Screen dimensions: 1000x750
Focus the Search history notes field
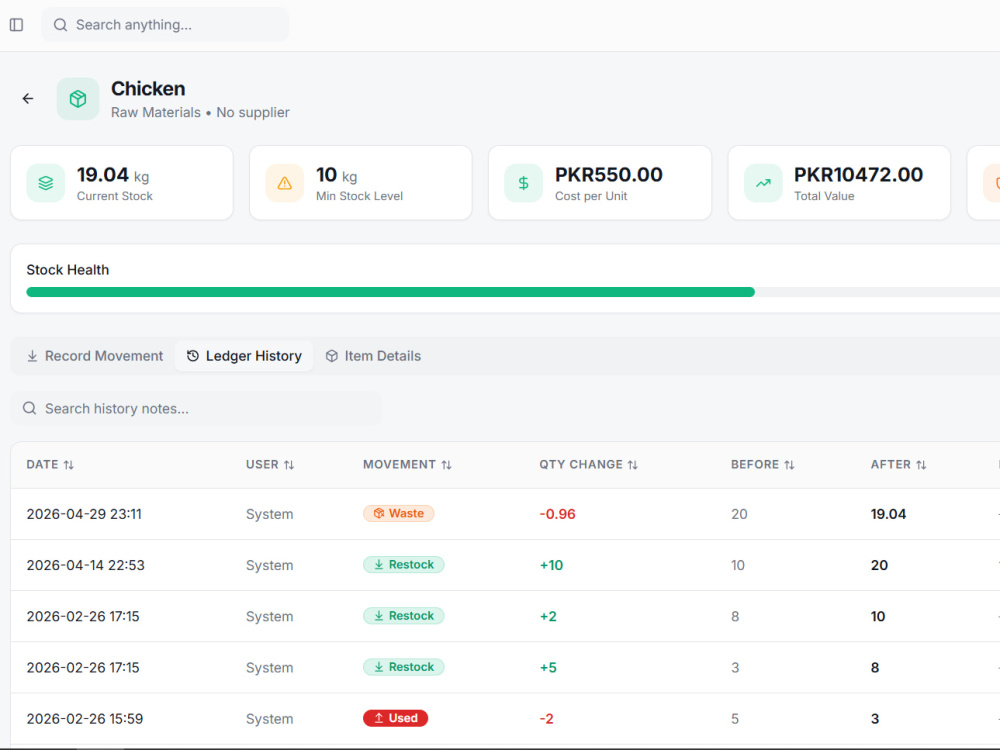[x=196, y=408]
